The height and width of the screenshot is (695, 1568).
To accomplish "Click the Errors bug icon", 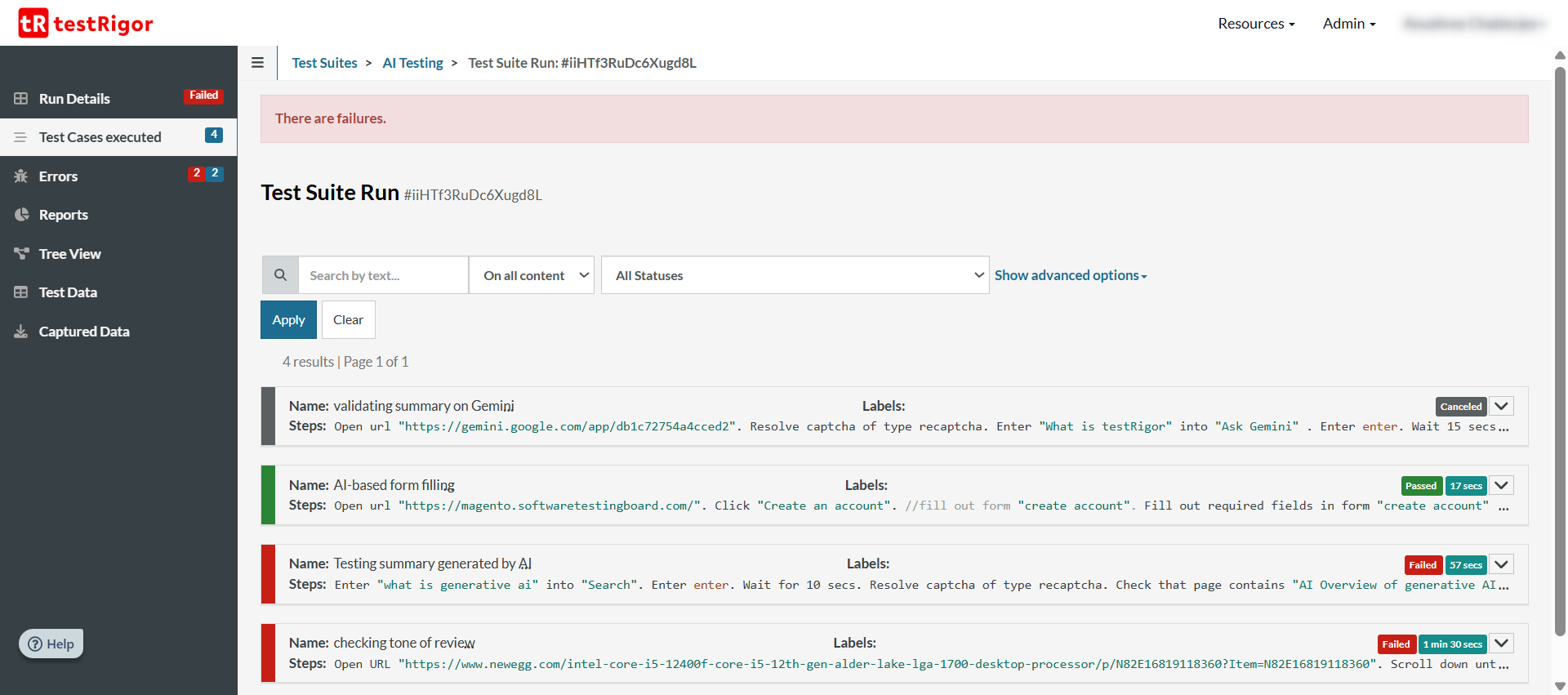I will tap(21, 176).
